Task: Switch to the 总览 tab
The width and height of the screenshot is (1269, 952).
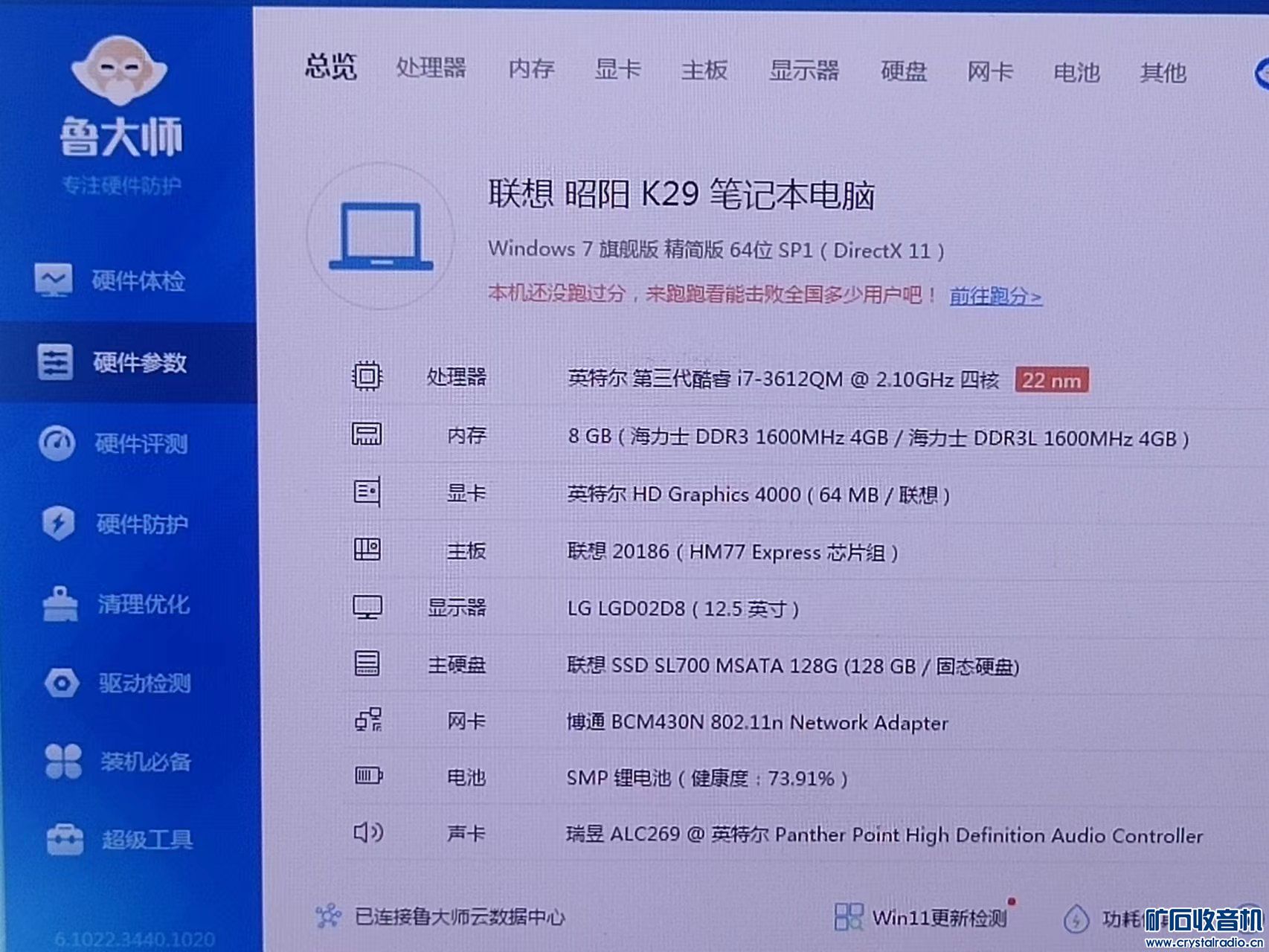Action: pyautogui.click(x=331, y=67)
